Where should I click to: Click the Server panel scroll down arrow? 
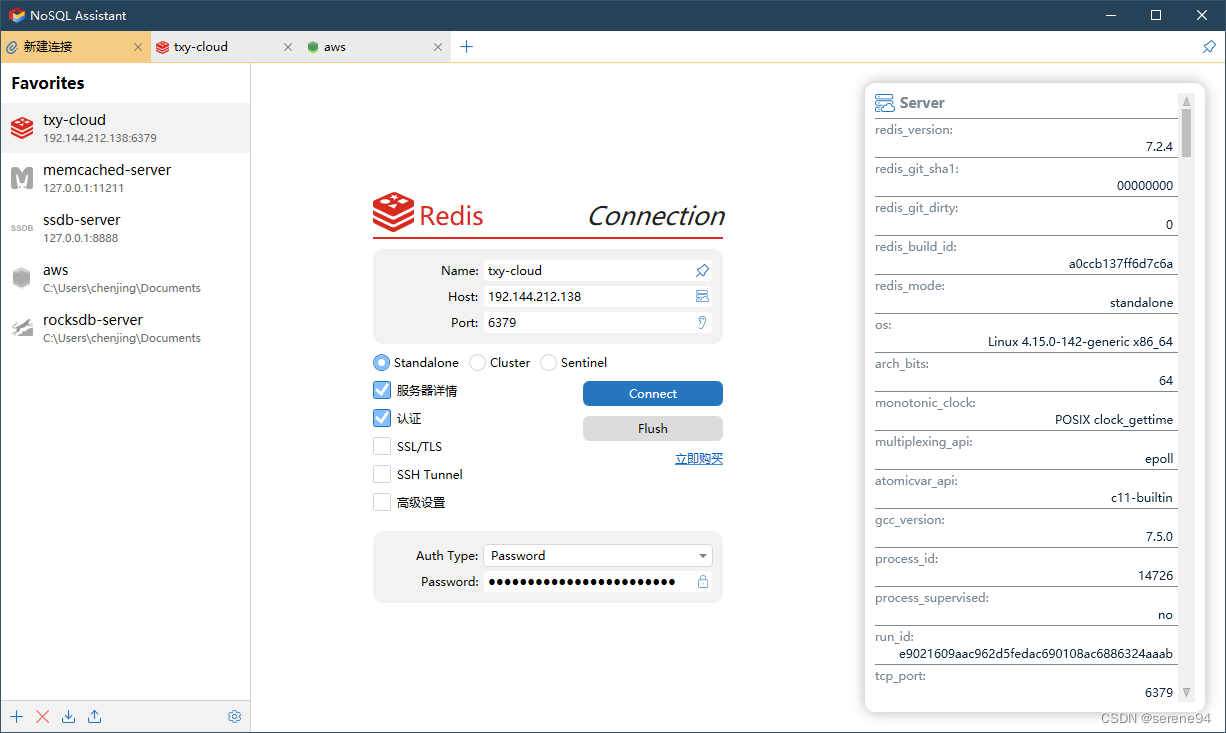[x=1187, y=692]
